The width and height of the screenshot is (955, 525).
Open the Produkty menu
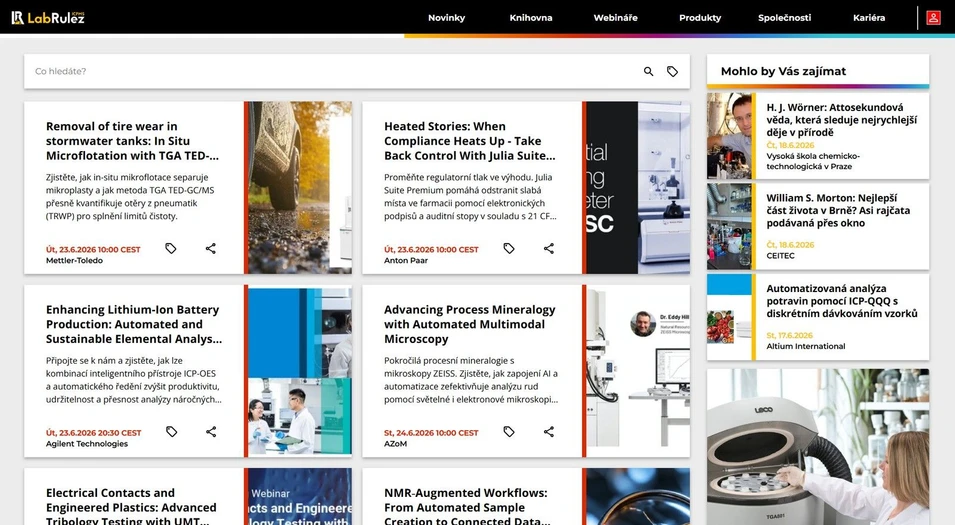tap(700, 18)
